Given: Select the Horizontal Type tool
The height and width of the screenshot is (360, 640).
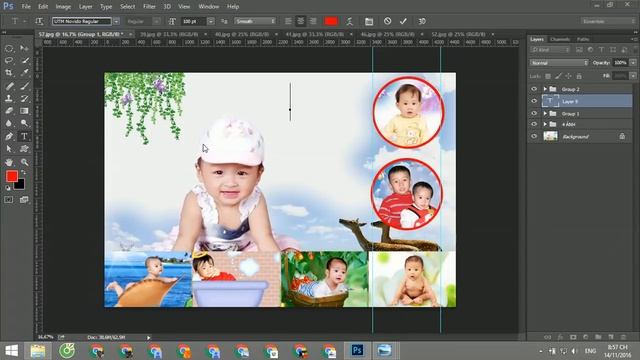Looking at the screenshot, I should click(24, 136).
